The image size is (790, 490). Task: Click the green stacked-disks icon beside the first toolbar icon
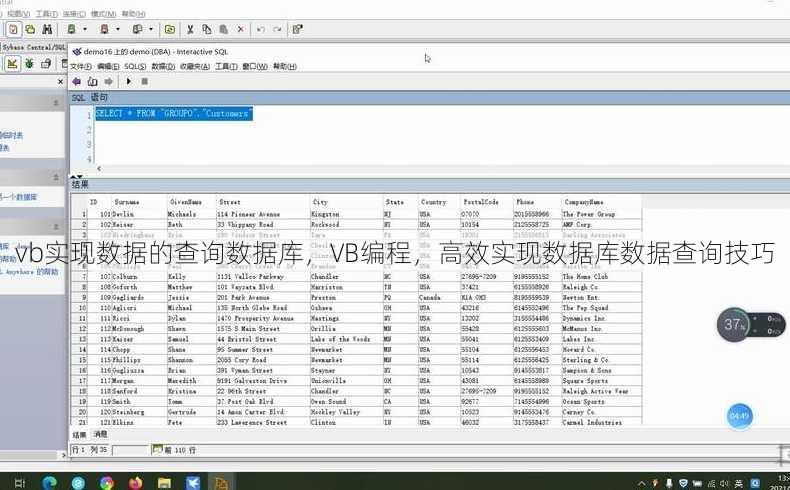(x=30, y=29)
